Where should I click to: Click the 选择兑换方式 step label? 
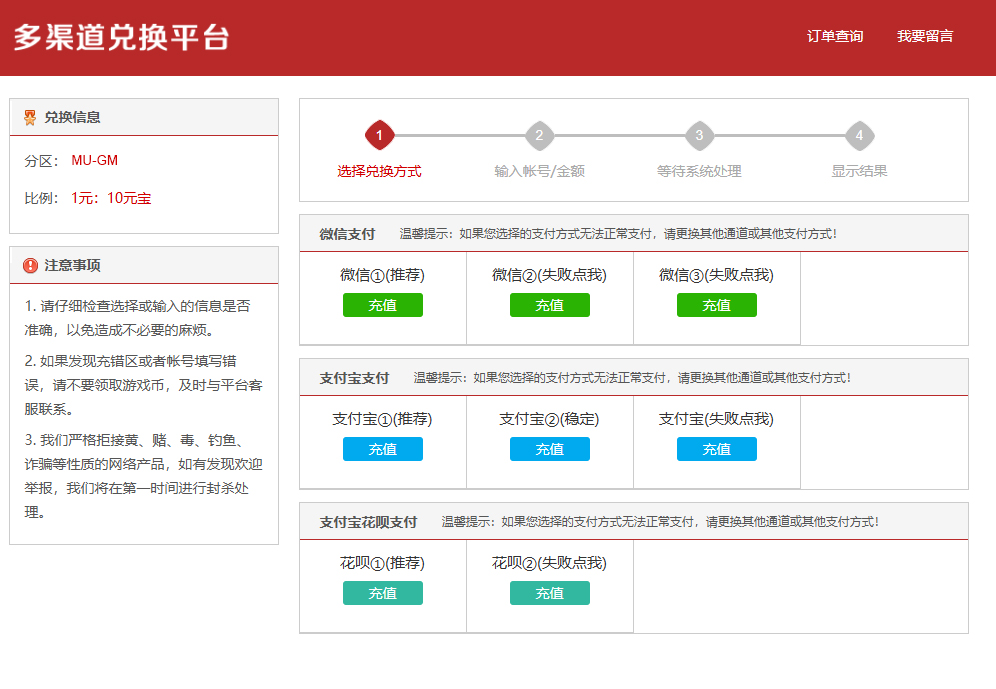coord(379,171)
